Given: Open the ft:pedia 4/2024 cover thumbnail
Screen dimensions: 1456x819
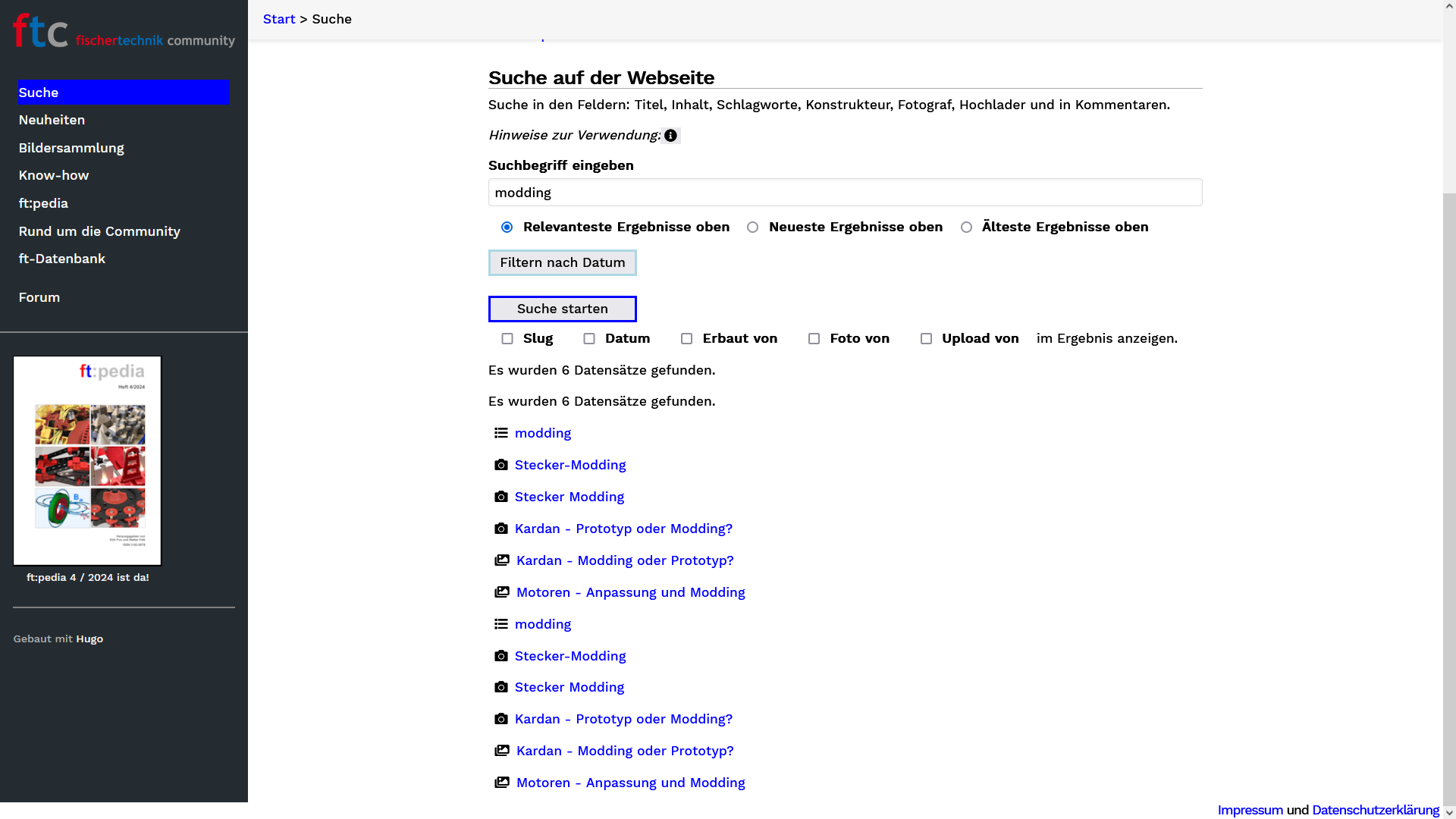Looking at the screenshot, I should tap(87, 460).
